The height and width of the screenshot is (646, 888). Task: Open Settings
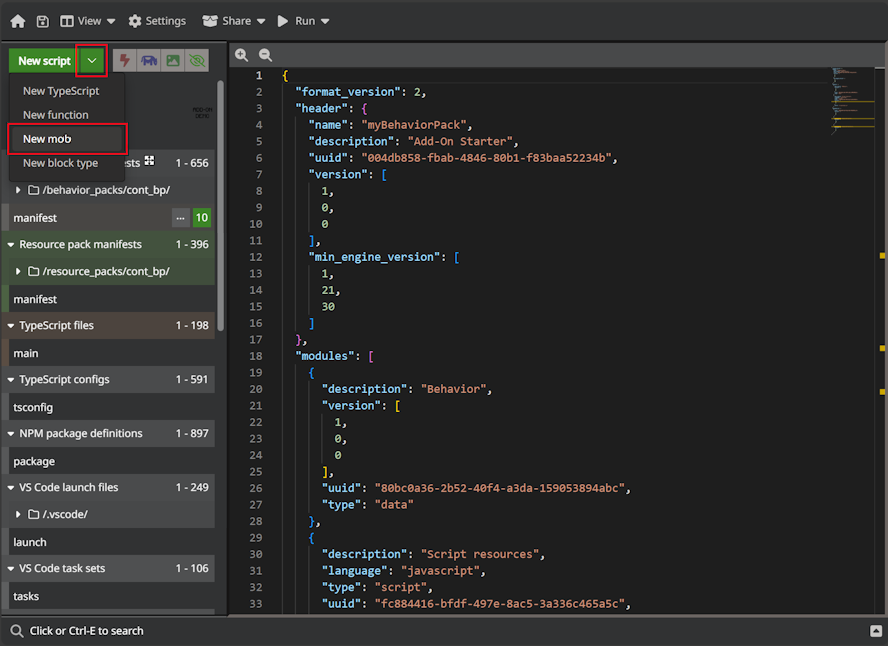pyautogui.click(x=157, y=21)
